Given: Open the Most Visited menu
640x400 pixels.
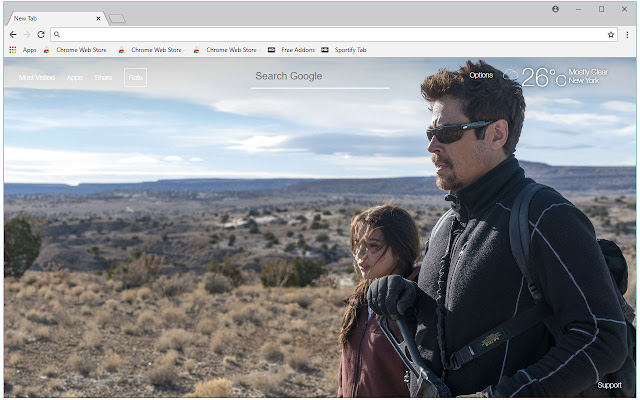Looking at the screenshot, I should coord(37,78).
